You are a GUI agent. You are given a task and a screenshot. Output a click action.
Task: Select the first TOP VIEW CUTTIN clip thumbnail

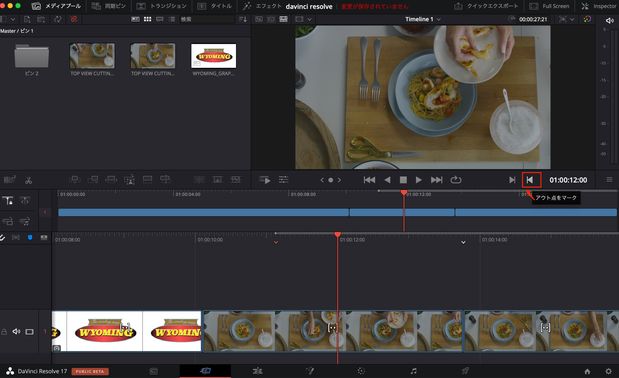(x=92, y=56)
